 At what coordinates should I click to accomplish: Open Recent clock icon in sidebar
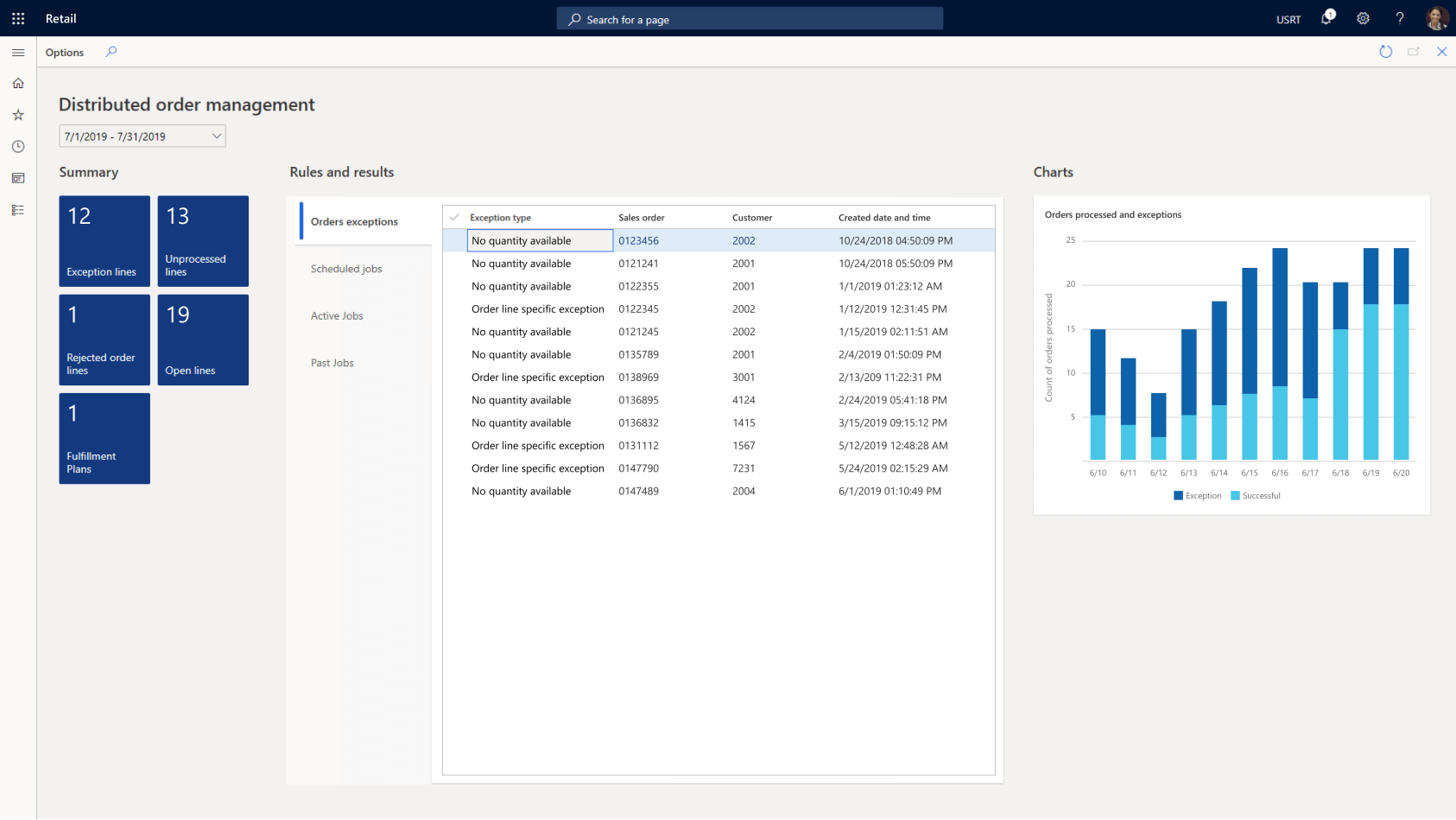point(18,147)
